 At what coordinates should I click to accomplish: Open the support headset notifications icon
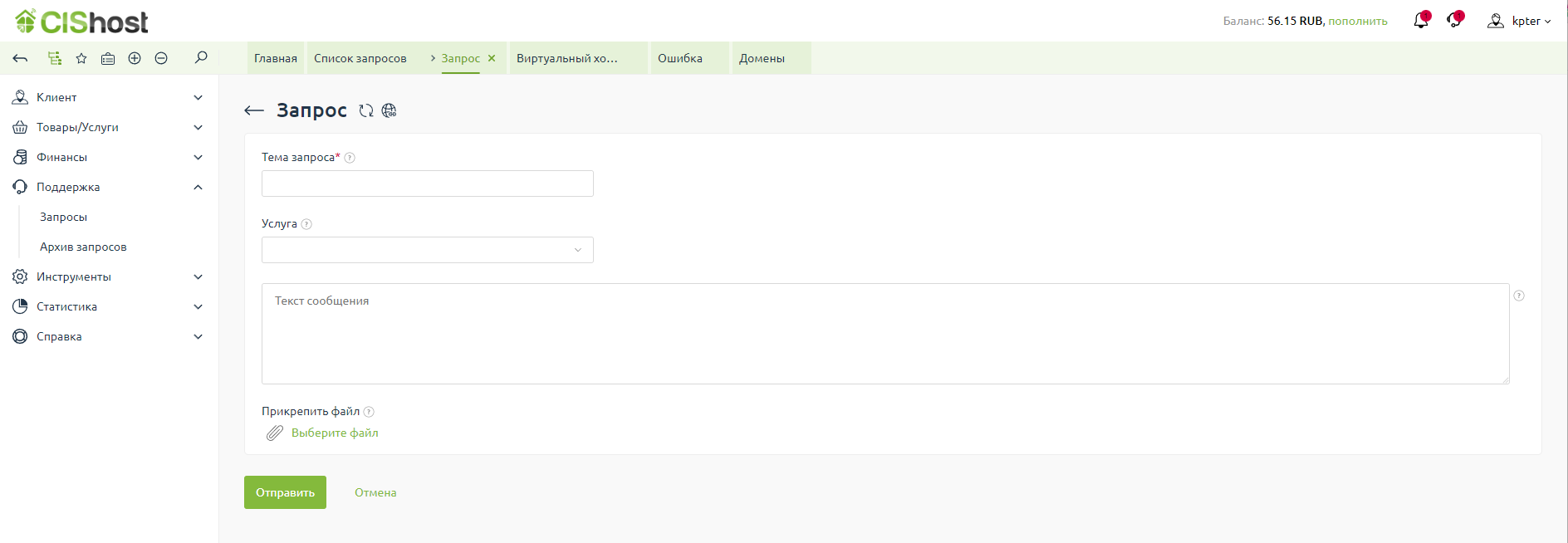click(1454, 21)
